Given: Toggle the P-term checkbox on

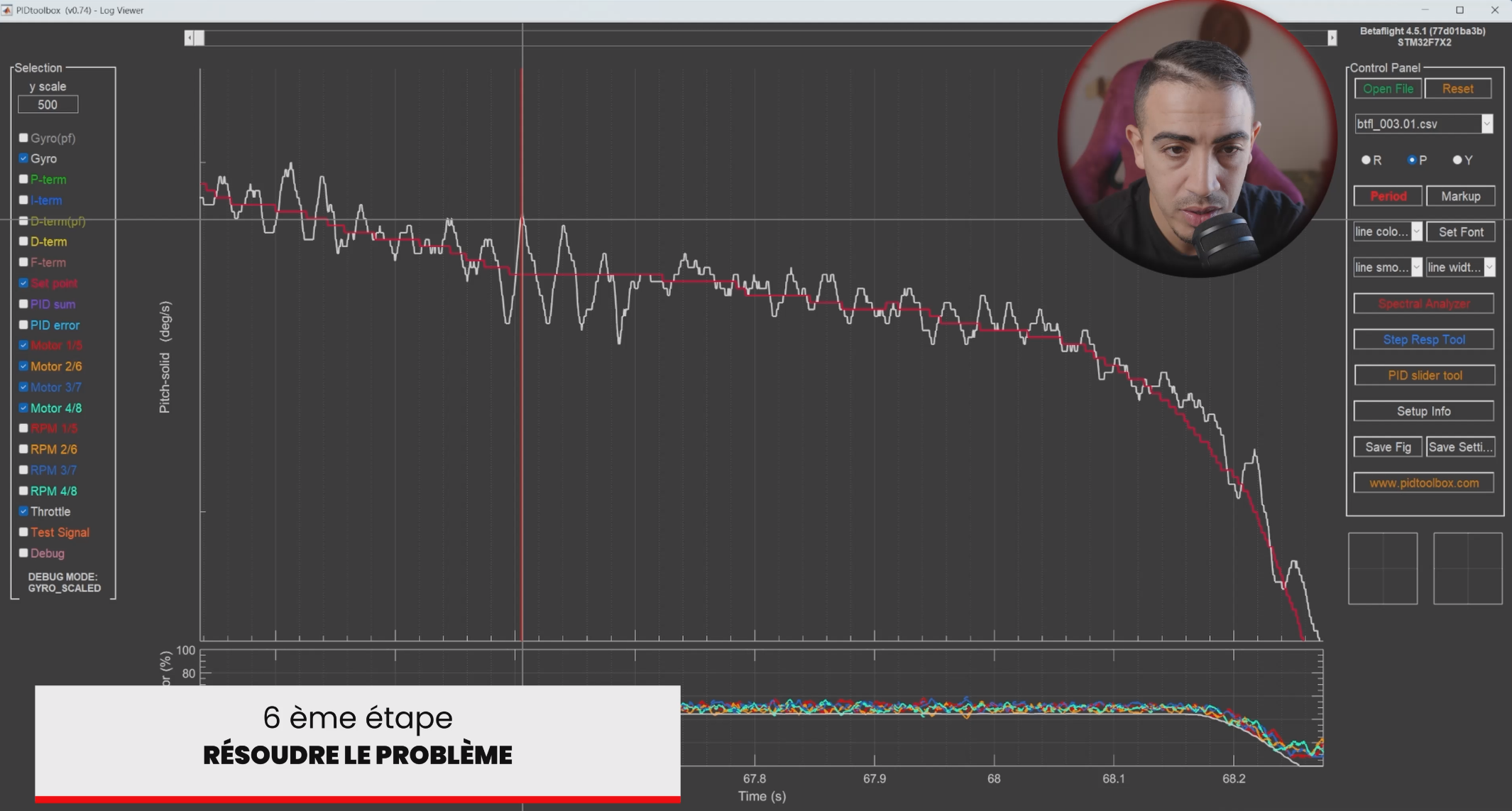Looking at the screenshot, I should [x=23, y=179].
